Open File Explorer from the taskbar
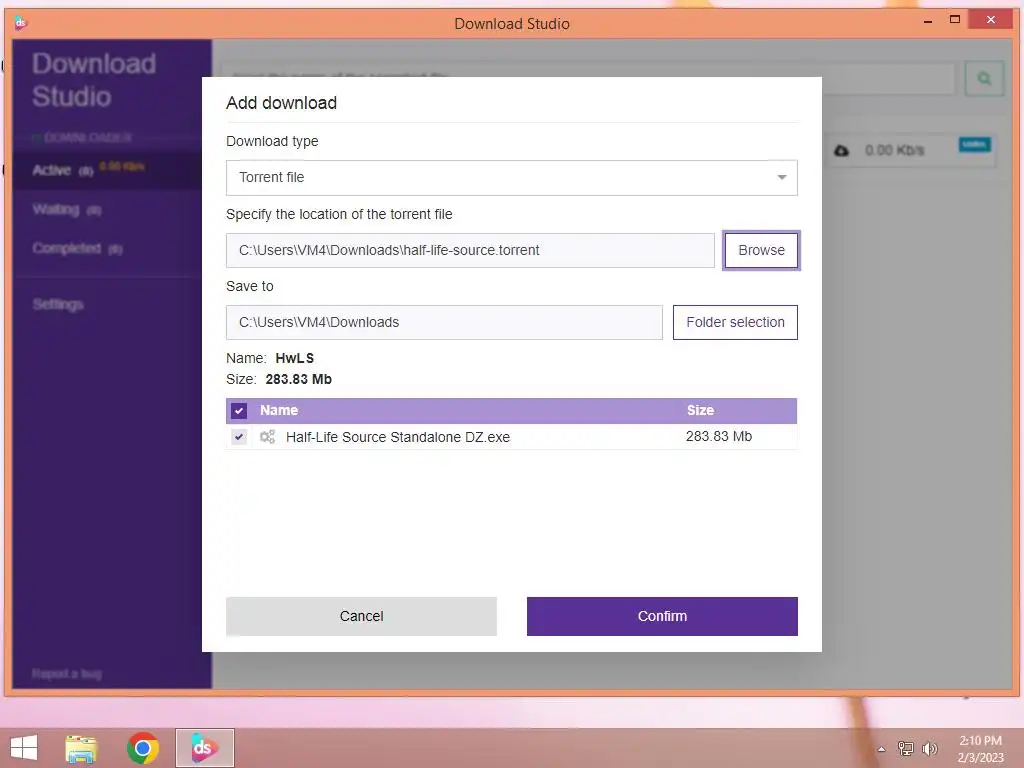The height and width of the screenshot is (768, 1024). point(81,748)
